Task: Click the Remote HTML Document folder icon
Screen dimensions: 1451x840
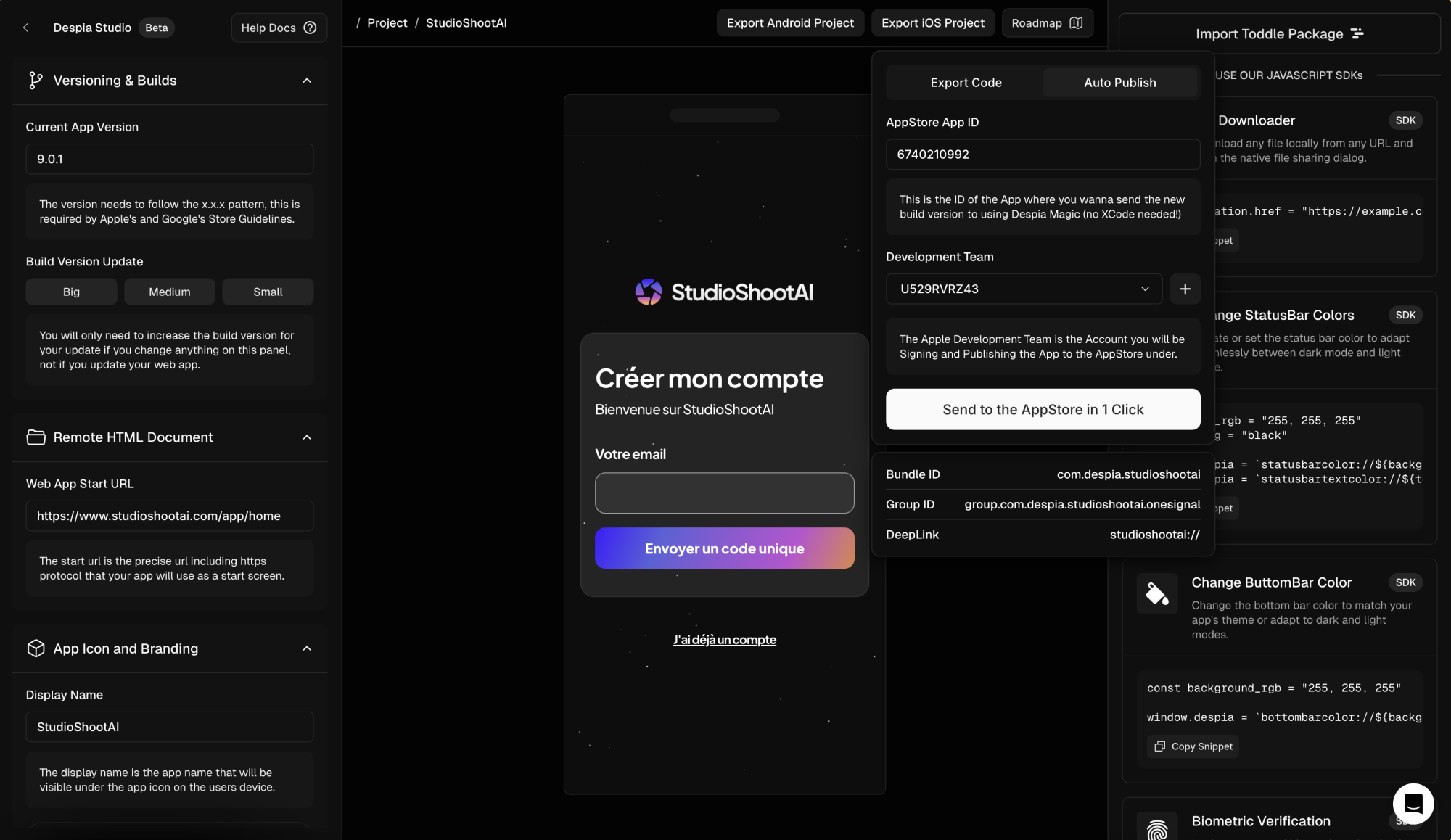Action: (x=36, y=437)
